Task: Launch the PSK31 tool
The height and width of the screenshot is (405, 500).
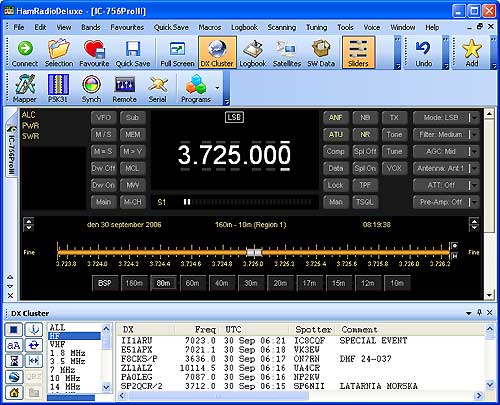Action: 58,88
